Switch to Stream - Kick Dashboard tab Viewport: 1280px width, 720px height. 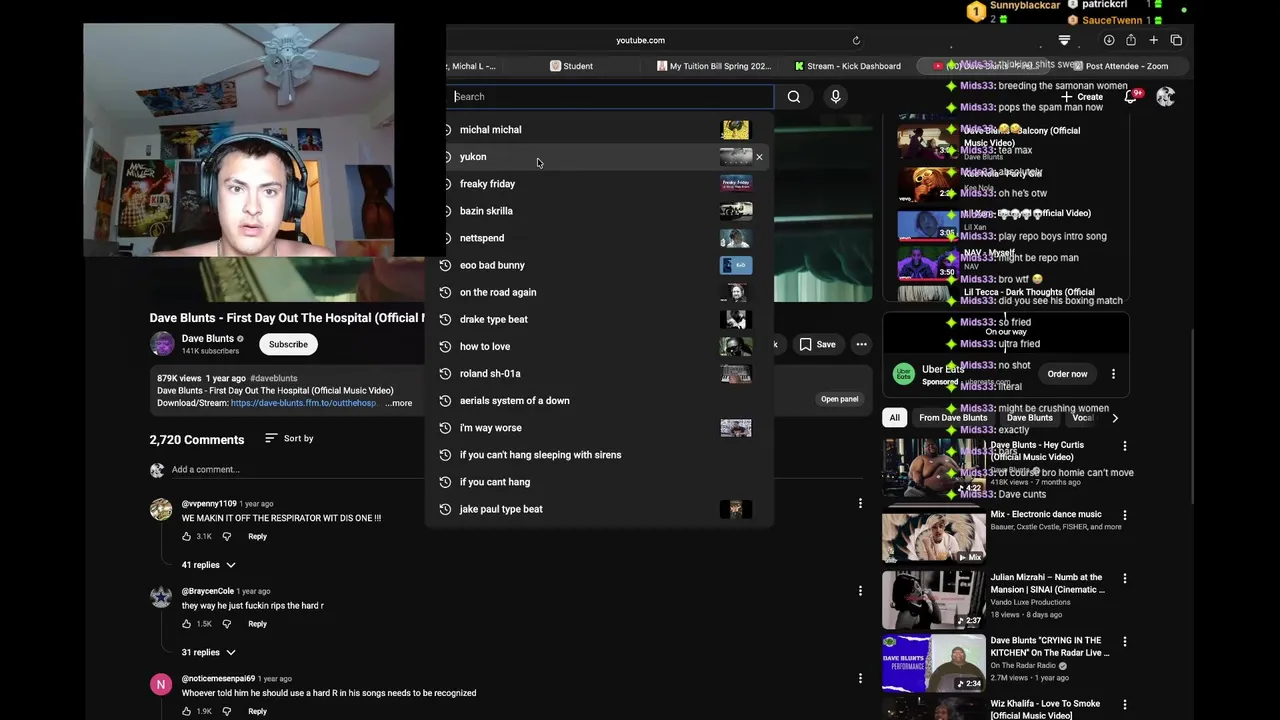(x=847, y=66)
